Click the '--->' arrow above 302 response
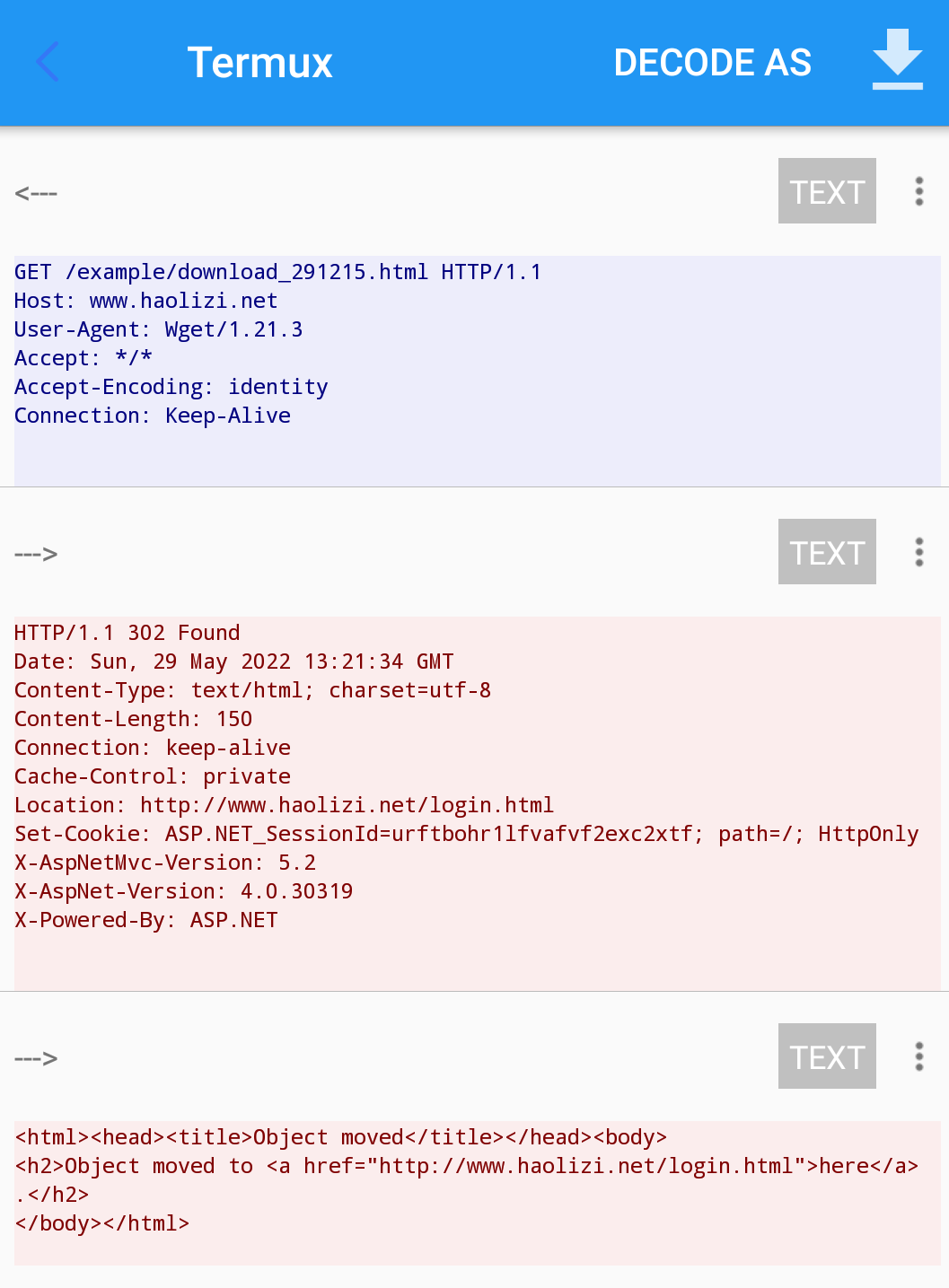This screenshot has height=1288, width=949. pyautogui.click(x=36, y=554)
